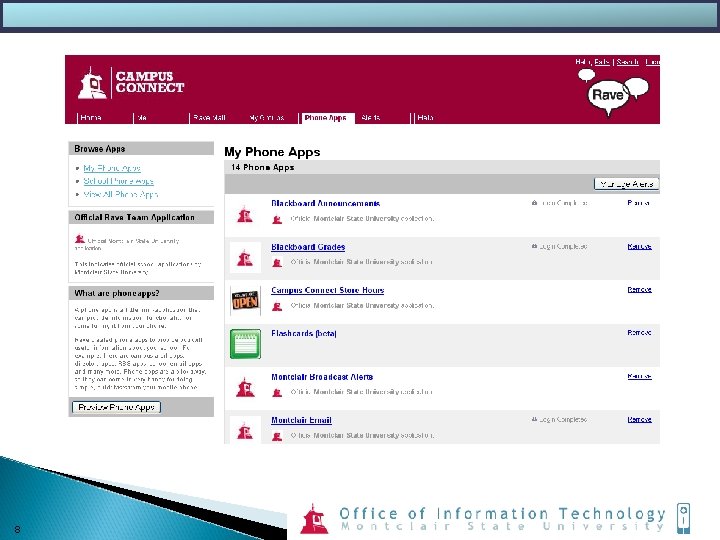The image size is (720, 540).
Task: Click the green Flashcards notepad icon
Action: (245, 344)
